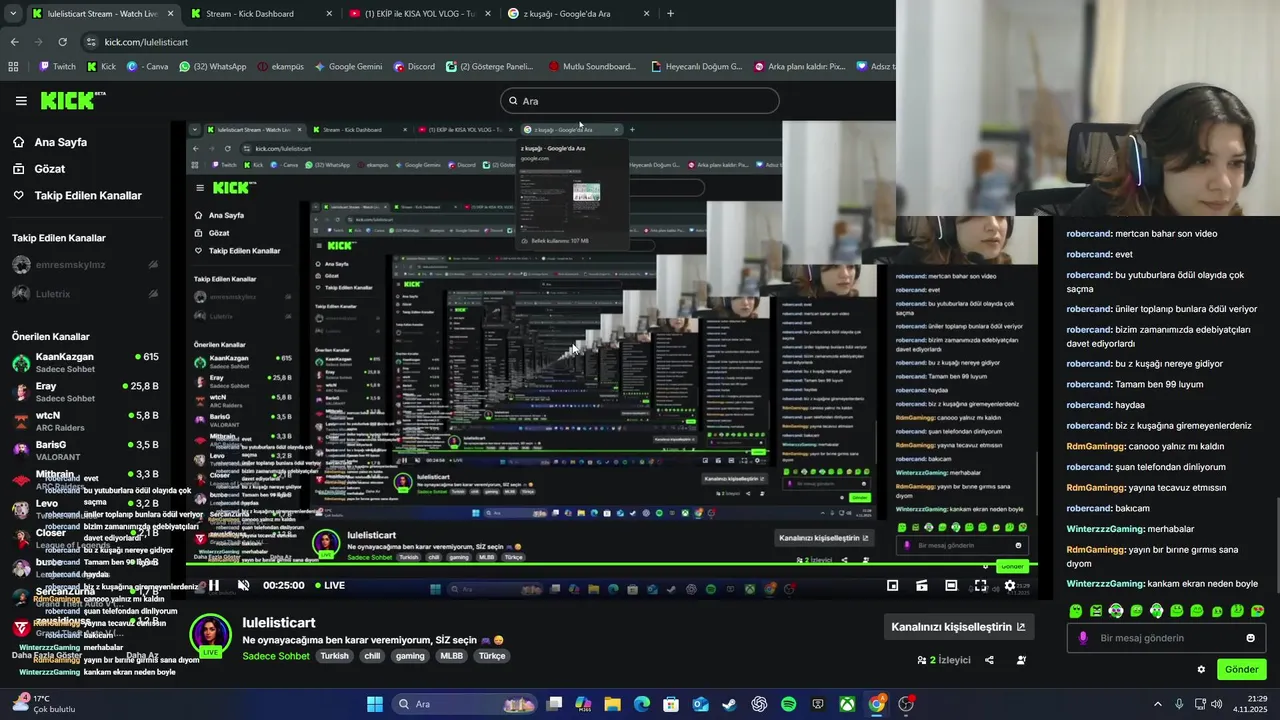Go to Ana Sayfa in sidebar
1280x720 pixels.
(60, 142)
